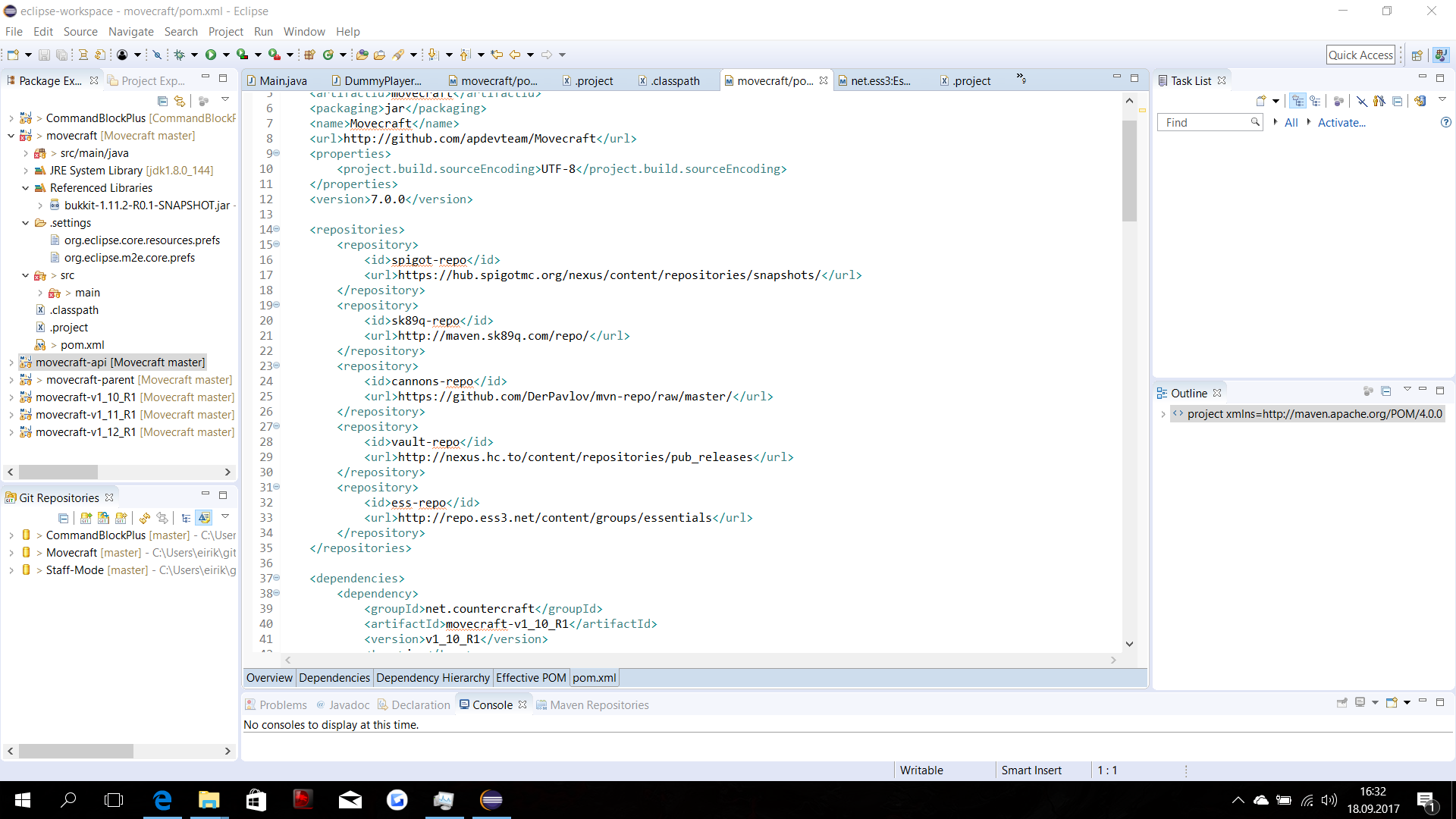Click the editor vertical scrollbar thumb
Viewport: 1456px width, 819px height.
coord(1129,171)
